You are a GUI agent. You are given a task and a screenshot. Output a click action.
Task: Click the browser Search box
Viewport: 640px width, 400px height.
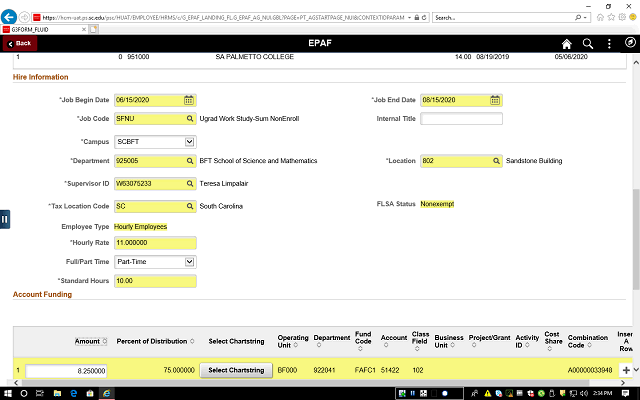pyautogui.click(x=504, y=18)
